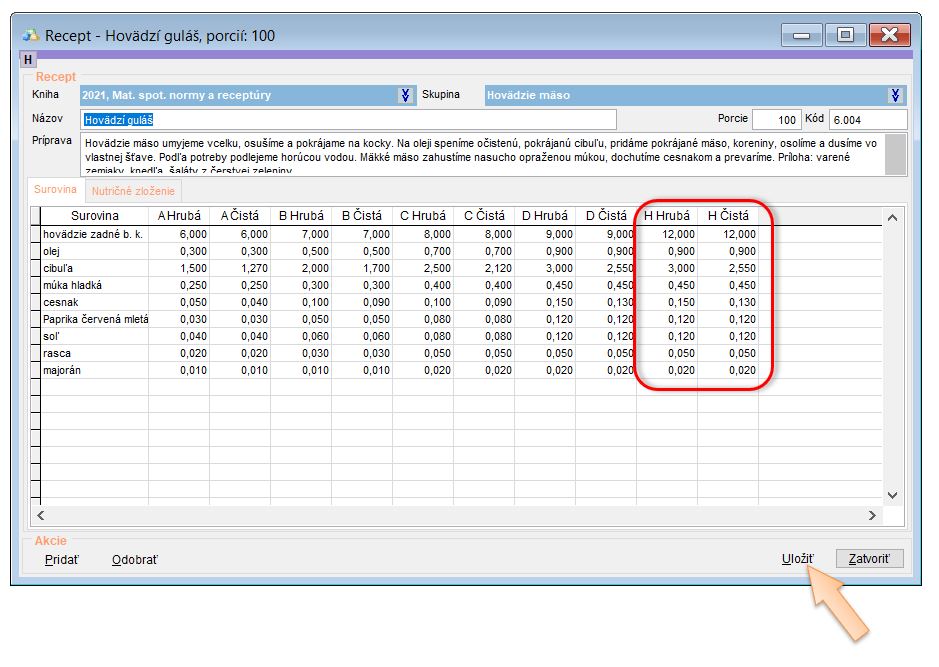Viewport: 939px width, 667px height.
Task: Click the Porcie input field
Action: point(776,120)
